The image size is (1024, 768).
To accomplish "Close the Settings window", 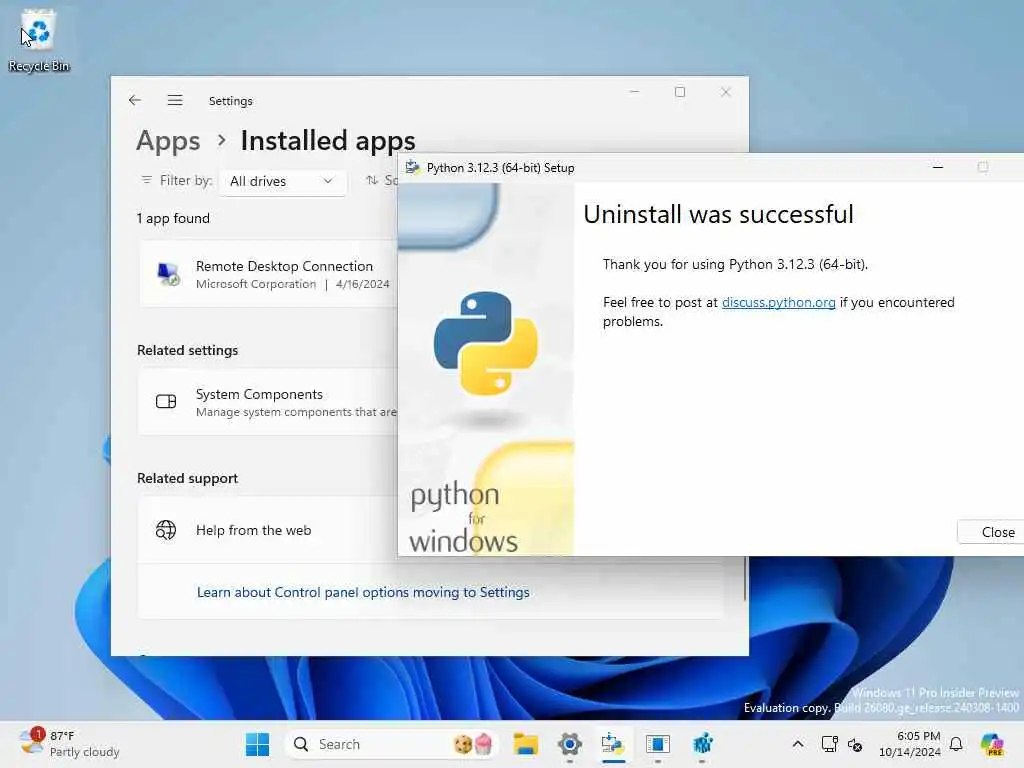I will [x=726, y=92].
